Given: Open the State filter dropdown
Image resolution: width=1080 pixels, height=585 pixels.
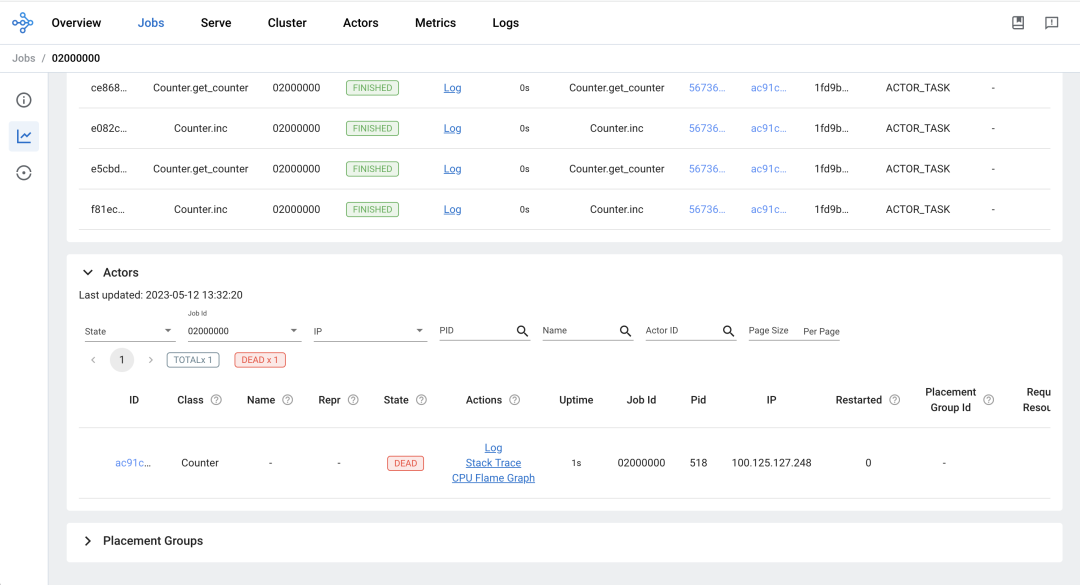Looking at the screenshot, I should point(129,331).
